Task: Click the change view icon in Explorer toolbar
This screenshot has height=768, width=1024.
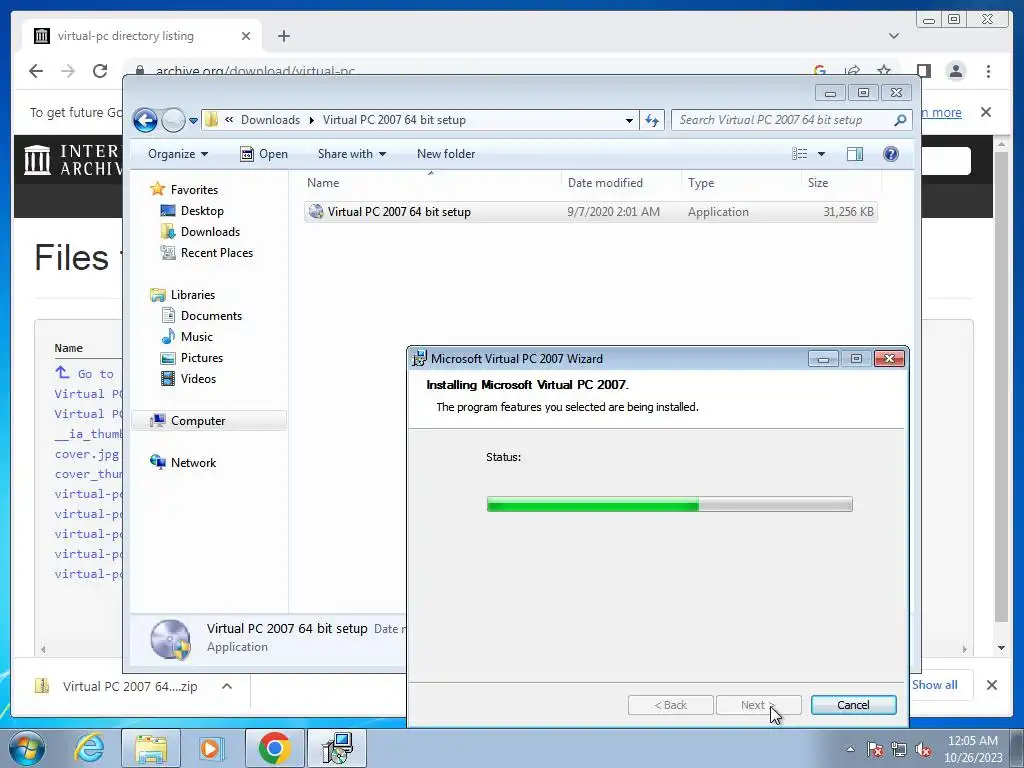Action: (x=800, y=154)
